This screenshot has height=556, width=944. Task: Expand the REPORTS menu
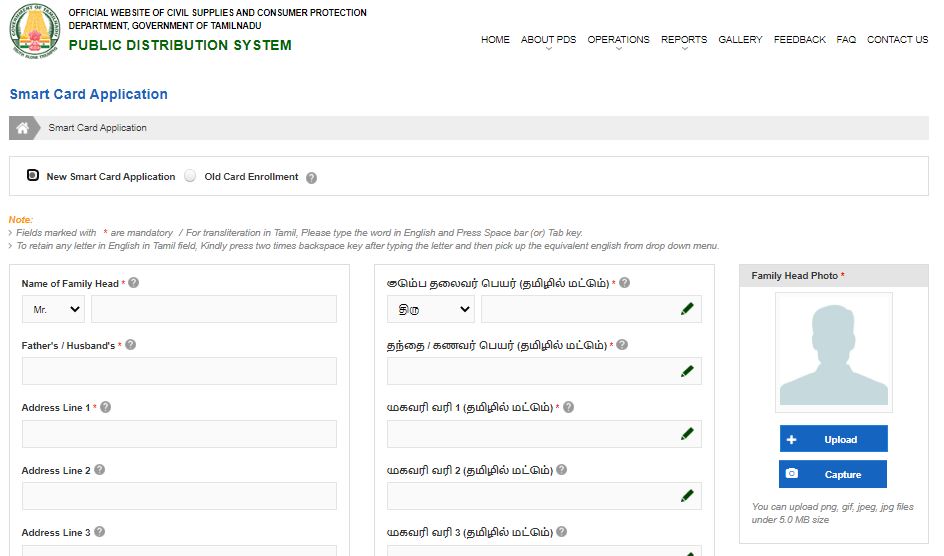tap(684, 40)
